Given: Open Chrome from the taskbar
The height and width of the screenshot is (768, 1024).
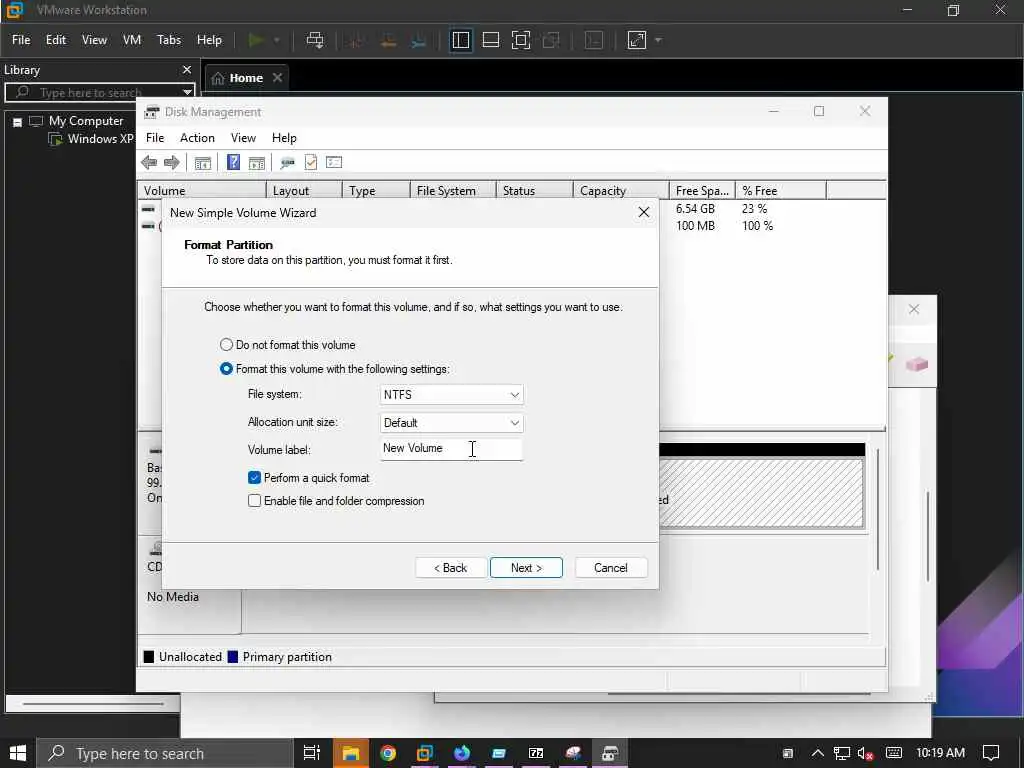Looking at the screenshot, I should click(388, 753).
